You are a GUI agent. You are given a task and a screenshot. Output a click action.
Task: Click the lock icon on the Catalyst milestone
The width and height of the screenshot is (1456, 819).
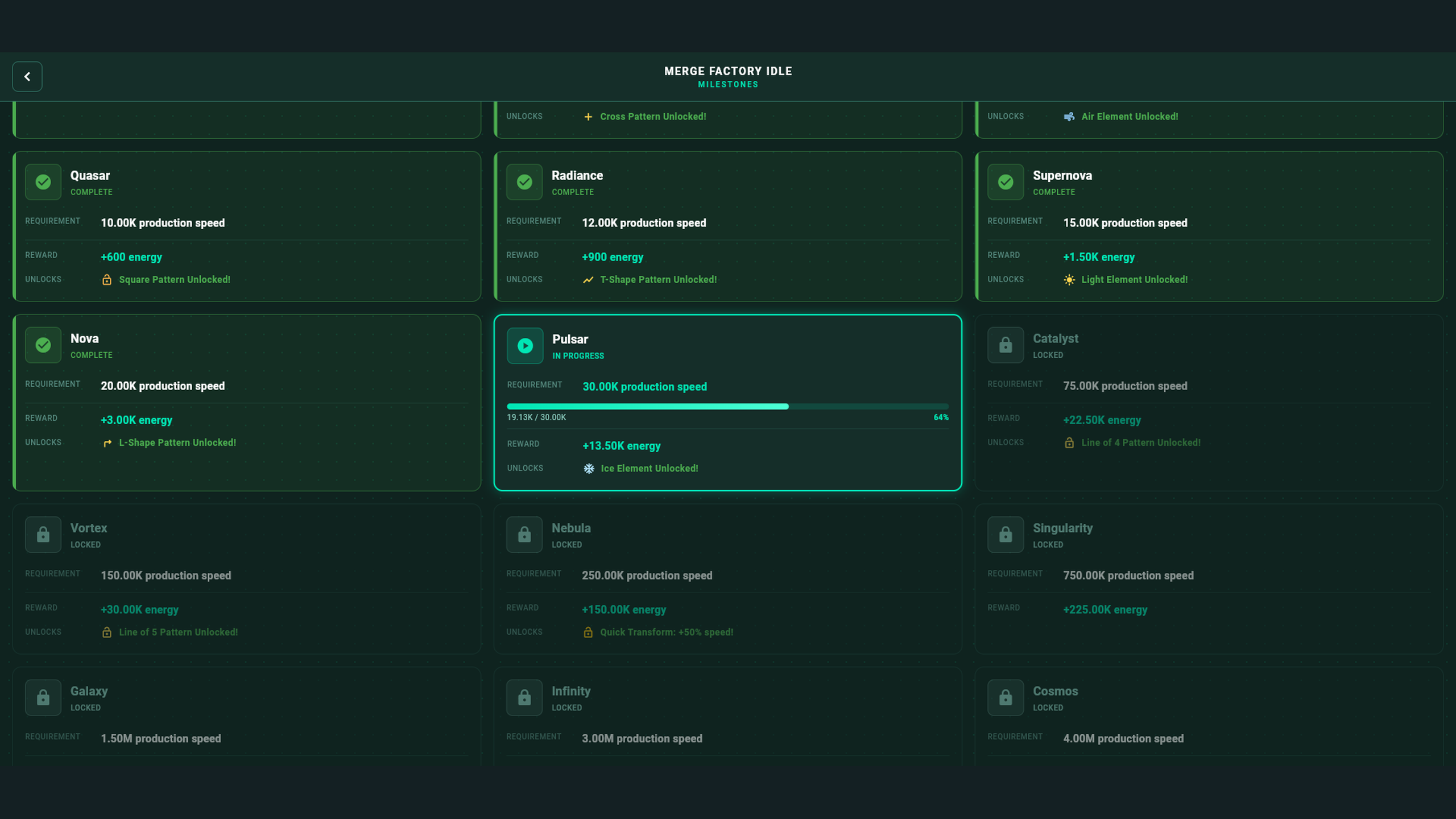(1005, 345)
